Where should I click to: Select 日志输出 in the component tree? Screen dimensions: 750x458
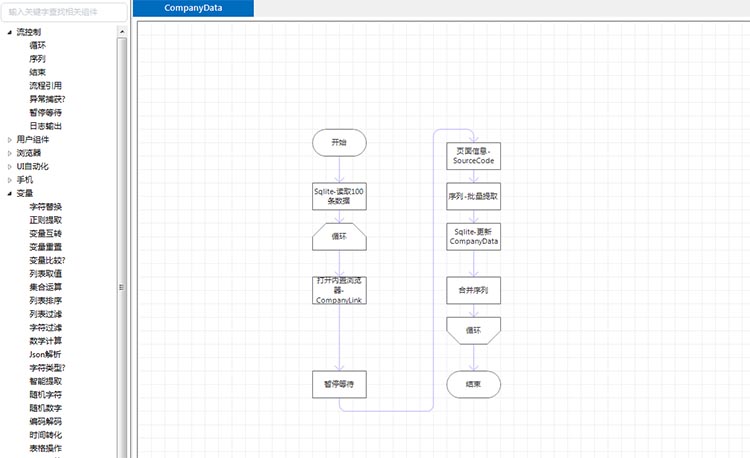tap(45, 126)
